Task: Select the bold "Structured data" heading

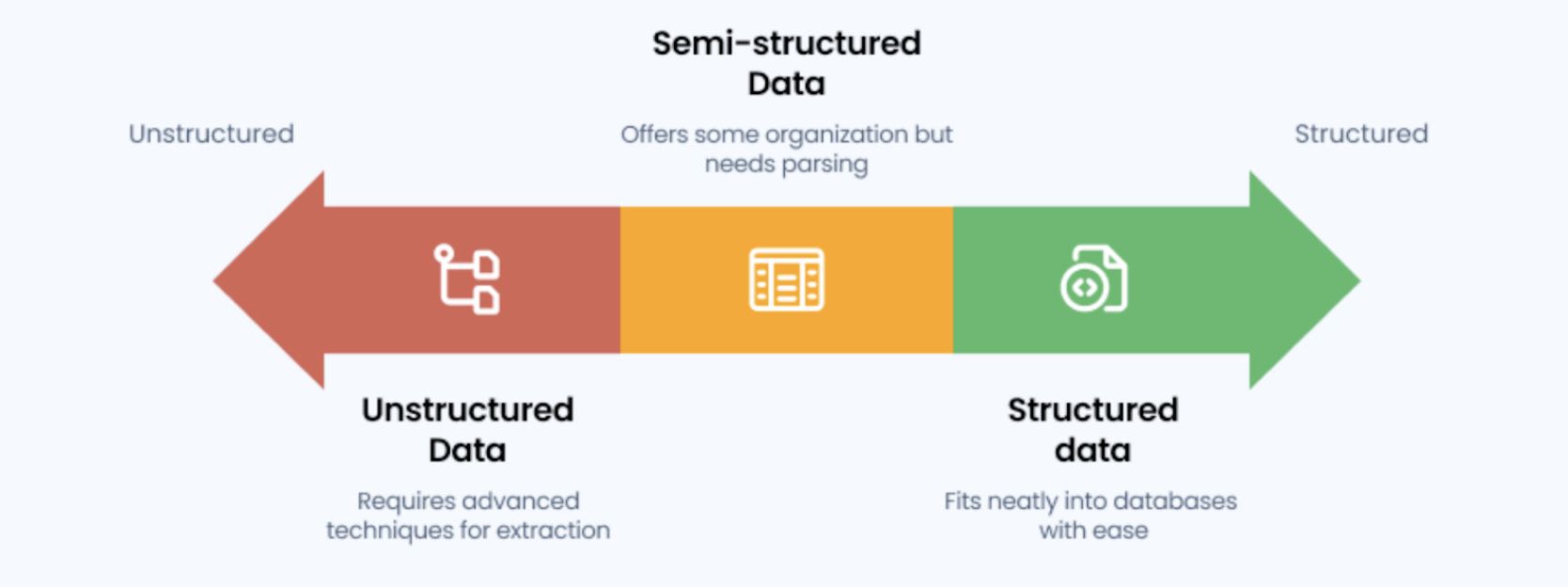Action: click(1092, 430)
